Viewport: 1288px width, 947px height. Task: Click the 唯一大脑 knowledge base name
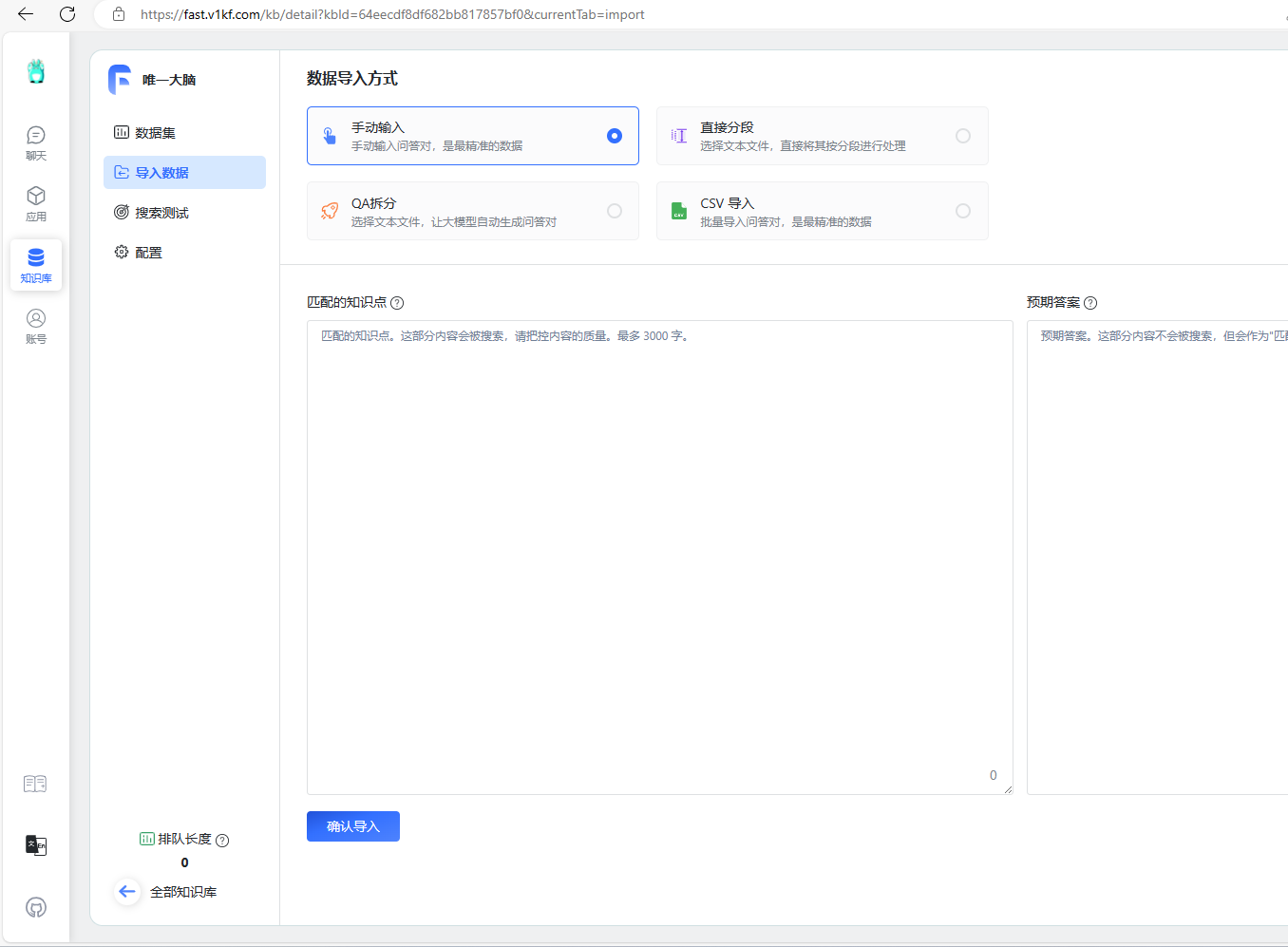coord(169,80)
